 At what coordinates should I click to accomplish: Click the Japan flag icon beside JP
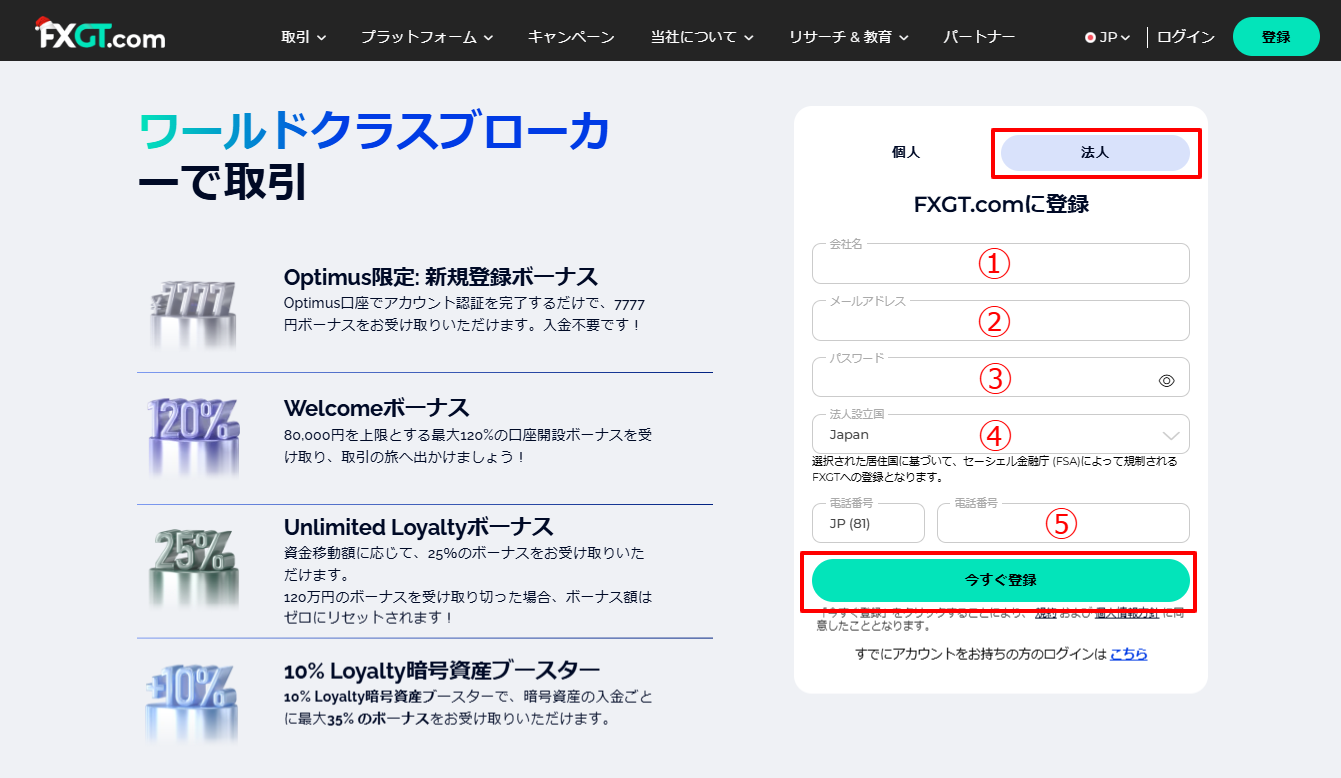tap(1089, 37)
